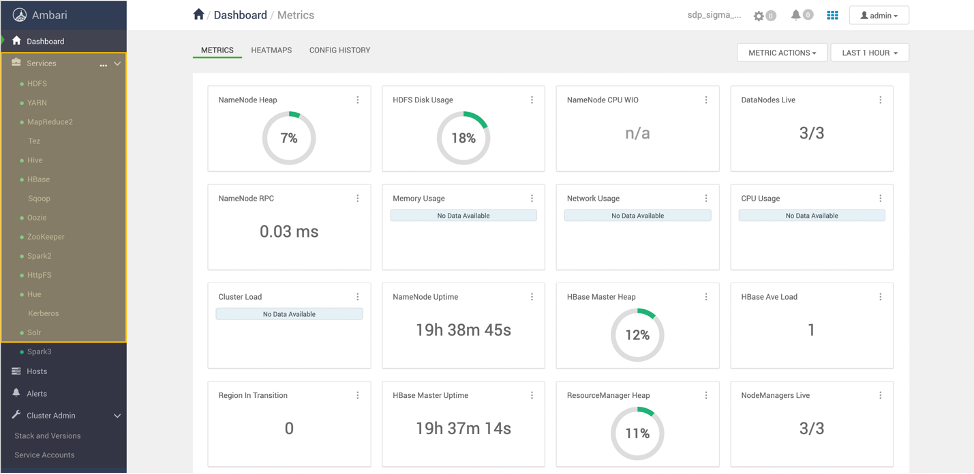This screenshot has width=974, height=474.
Task: Click the HBase Master Heap 12% gauge
Action: tap(637, 335)
